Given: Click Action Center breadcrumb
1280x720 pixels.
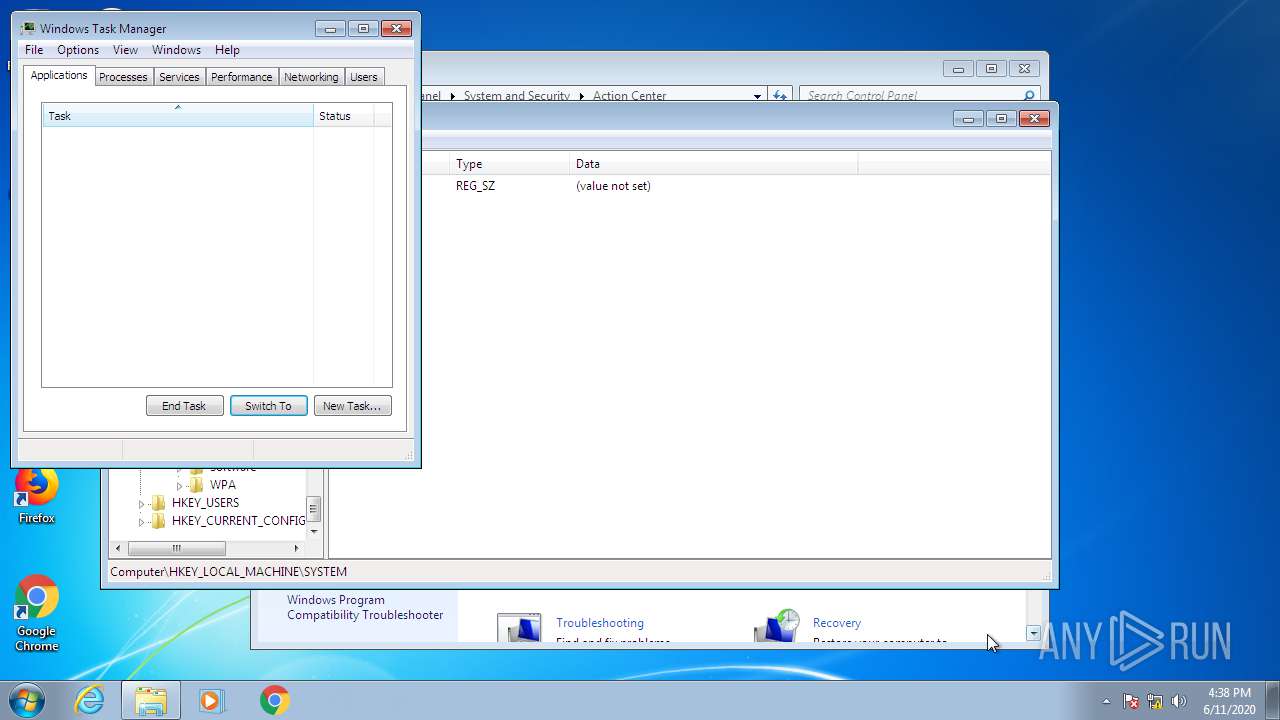Looking at the screenshot, I should pyautogui.click(x=630, y=96).
